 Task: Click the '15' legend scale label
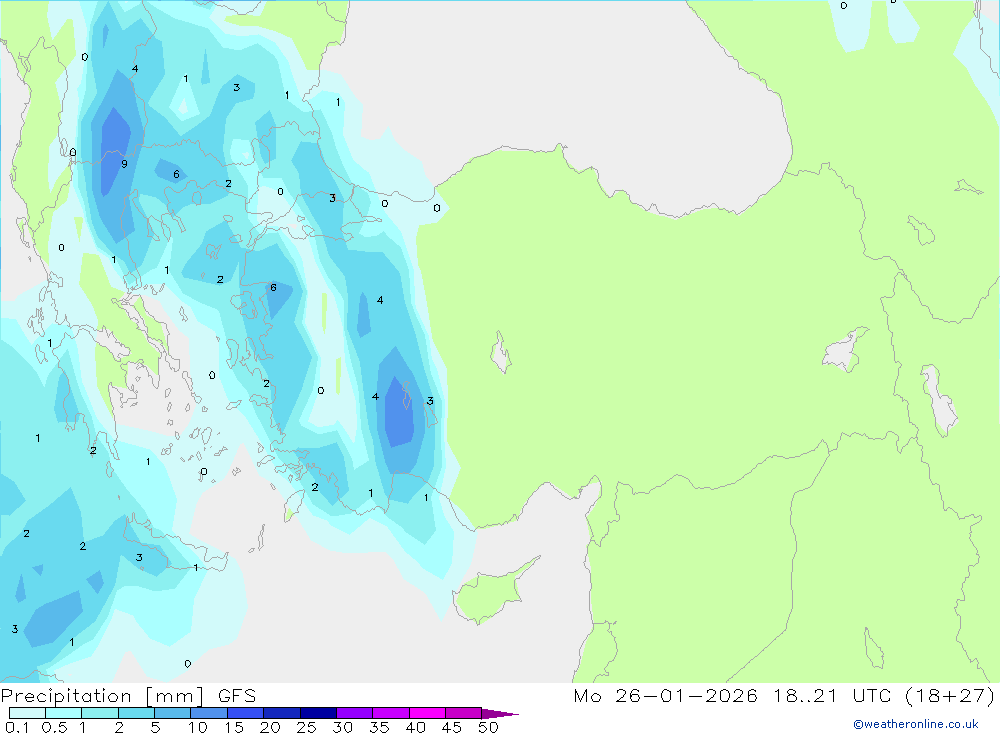coord(234,727)
